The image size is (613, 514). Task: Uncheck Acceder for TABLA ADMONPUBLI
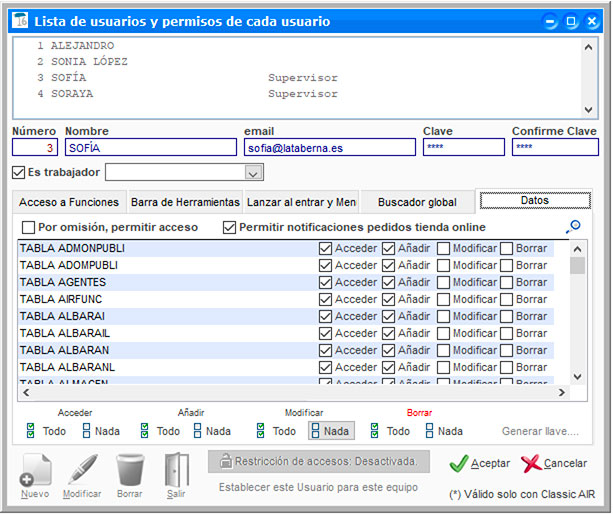pyautogui.click(x=325, y=248)
